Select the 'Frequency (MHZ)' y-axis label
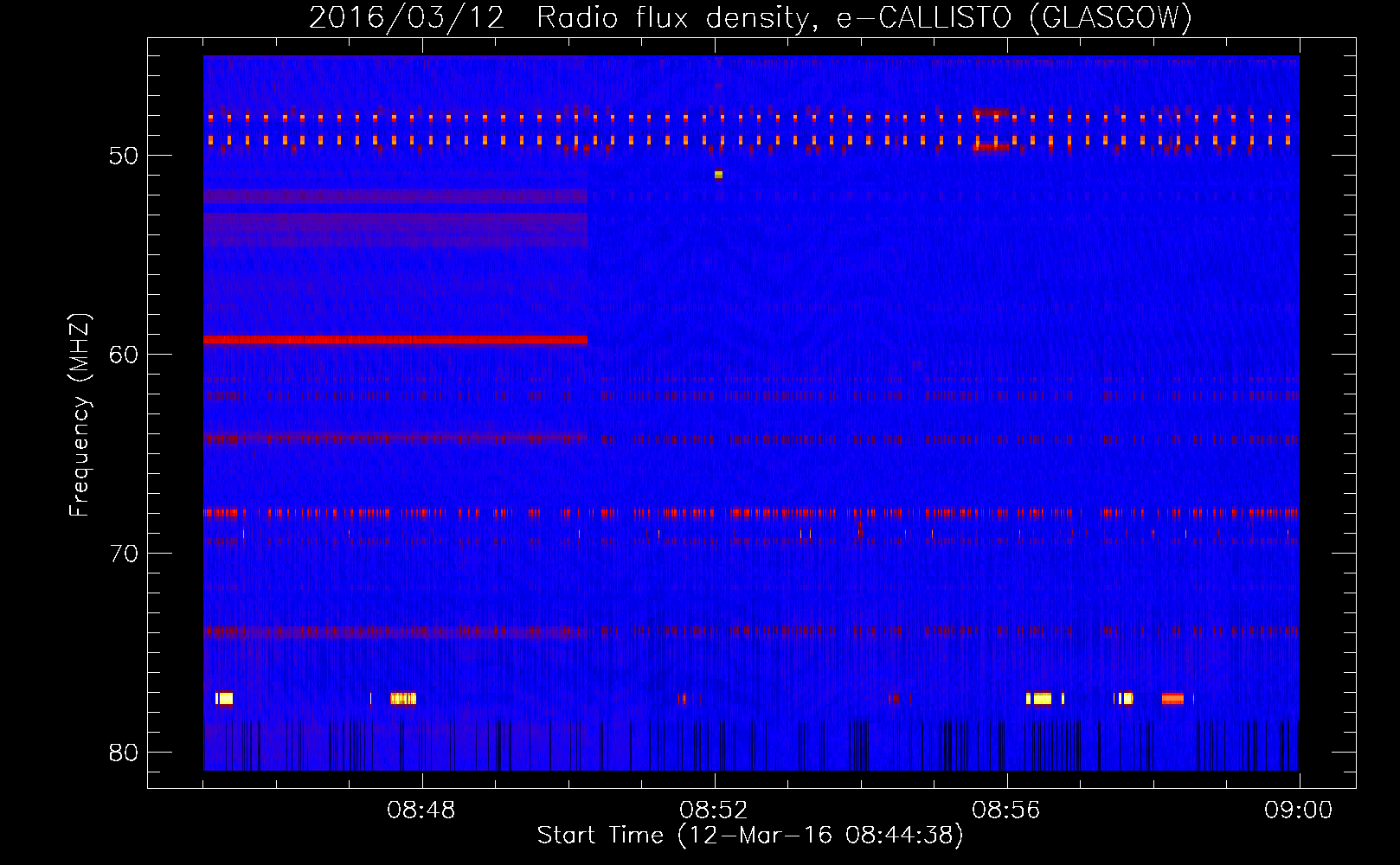 (x=80, y=414)
